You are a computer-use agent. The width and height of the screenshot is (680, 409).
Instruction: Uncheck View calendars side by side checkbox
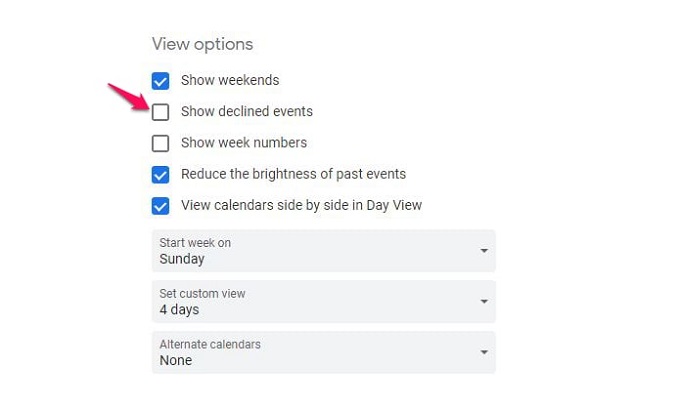(x=160, y=206)
